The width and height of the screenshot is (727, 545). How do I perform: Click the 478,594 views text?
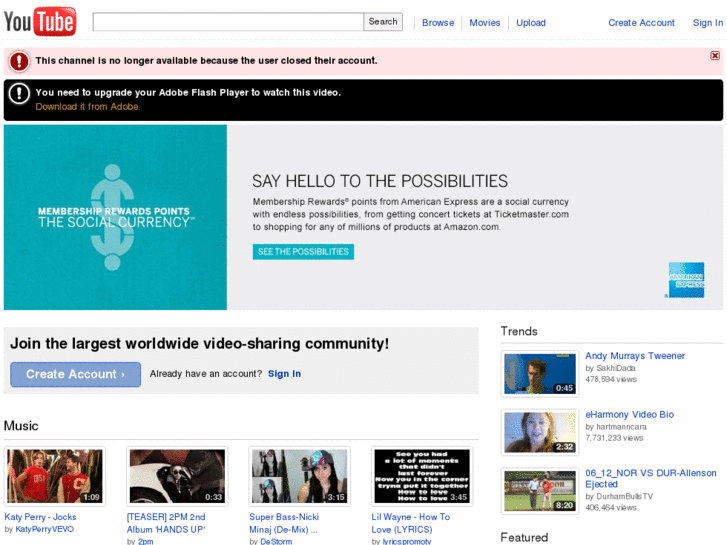point(611,379)
